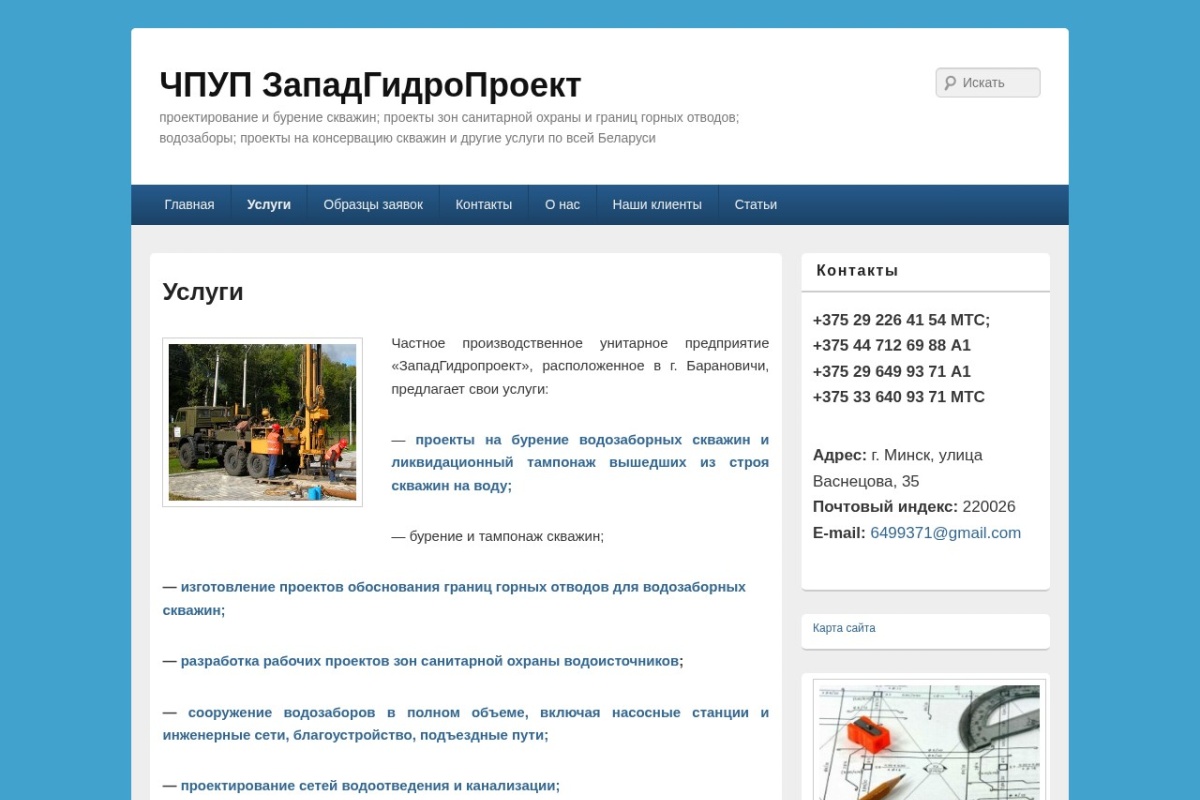Click the Контакты sidebar widget heading

(857, 270)
